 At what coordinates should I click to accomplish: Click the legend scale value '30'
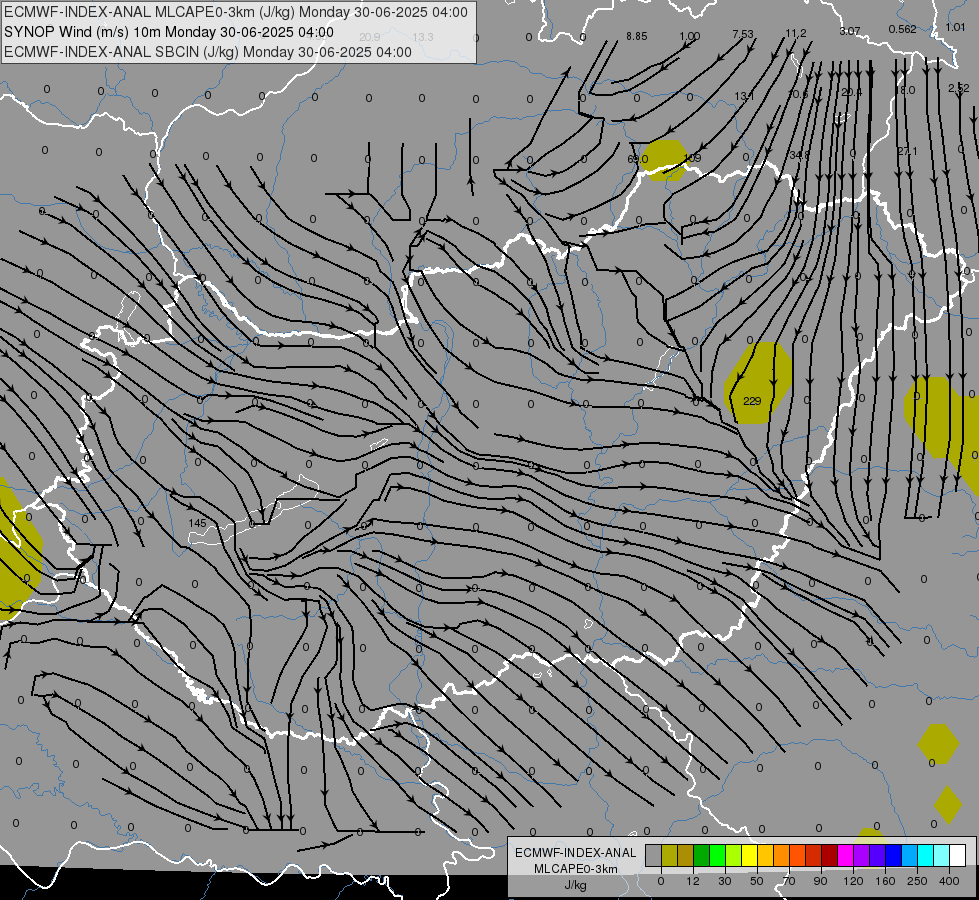725,881
